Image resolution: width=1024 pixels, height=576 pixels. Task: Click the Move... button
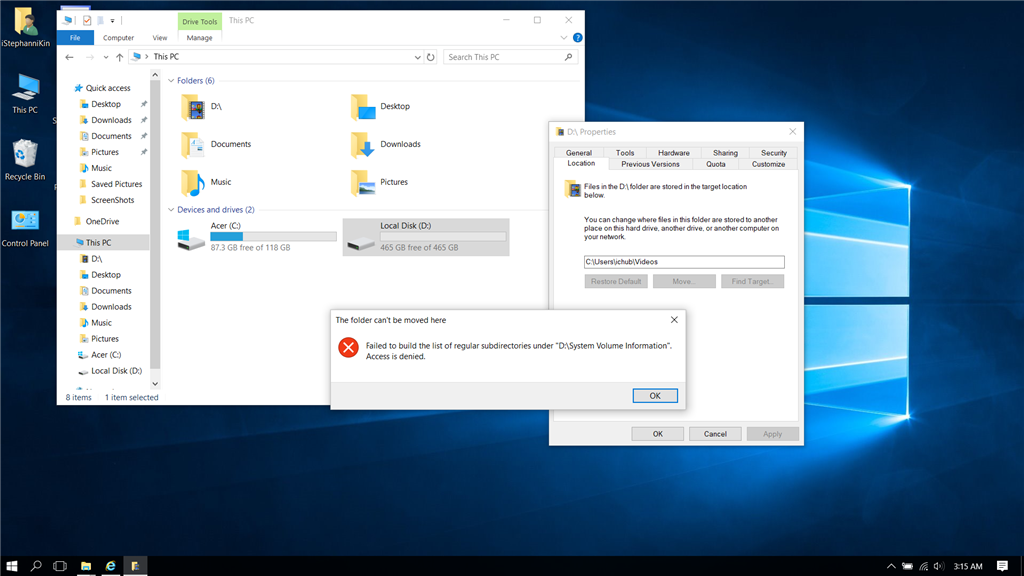point(684,281)
